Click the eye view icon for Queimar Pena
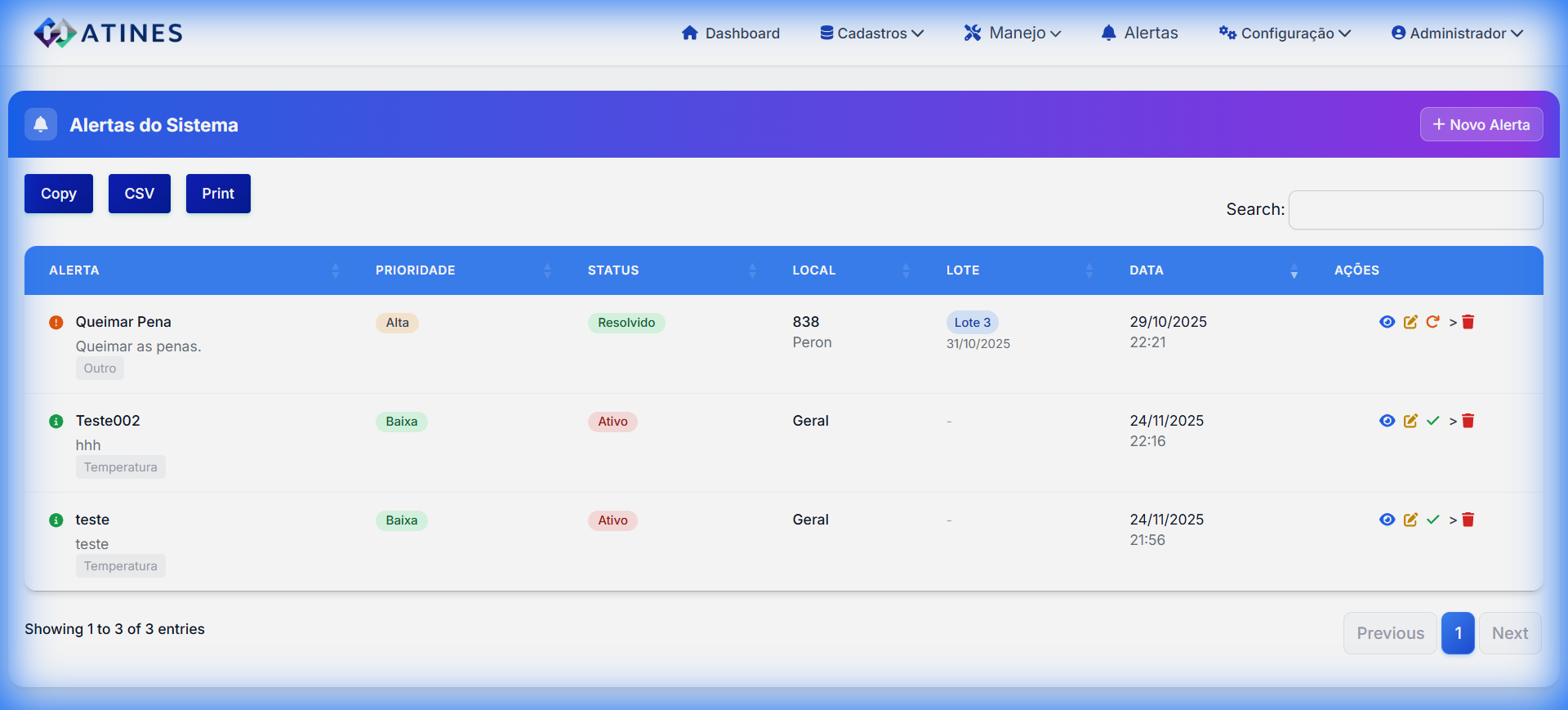 click(x=1387, y=322)
